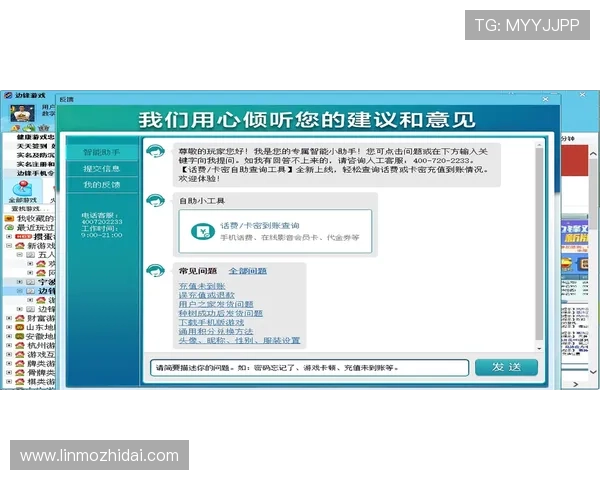
Task: Open the 误充值或退款 question link
Action: click(x=207, y=295)
